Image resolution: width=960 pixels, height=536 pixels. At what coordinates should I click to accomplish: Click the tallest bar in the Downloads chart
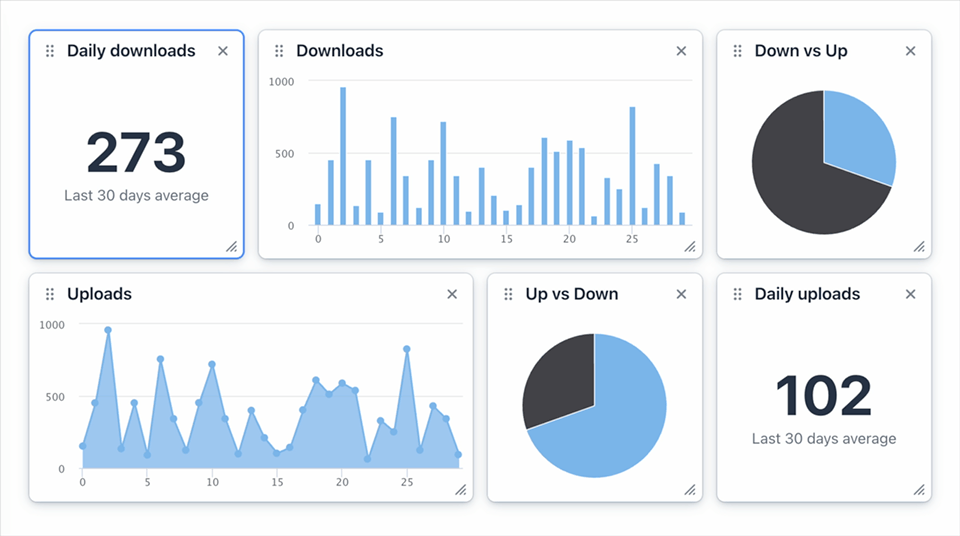[343, 156]
